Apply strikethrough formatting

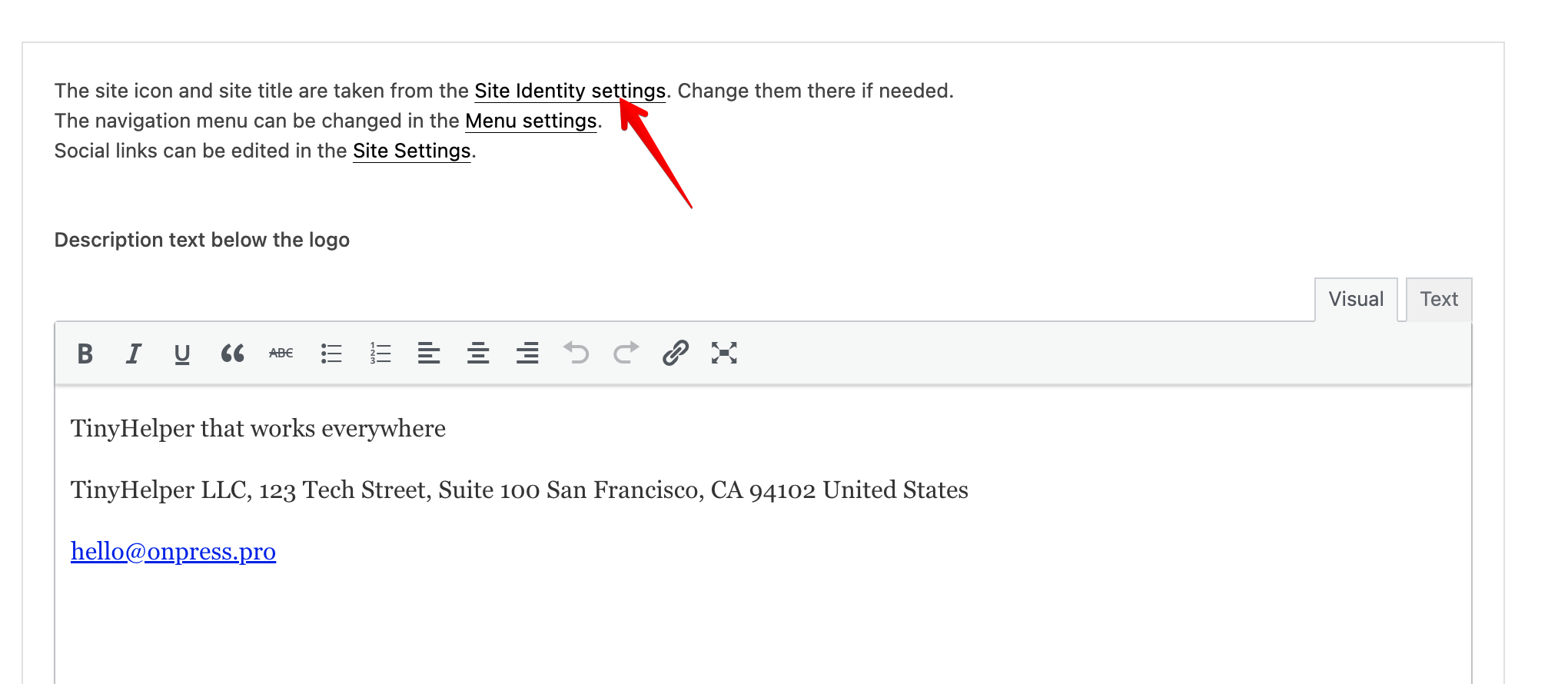pyautogui.click(x=281, y=354)
